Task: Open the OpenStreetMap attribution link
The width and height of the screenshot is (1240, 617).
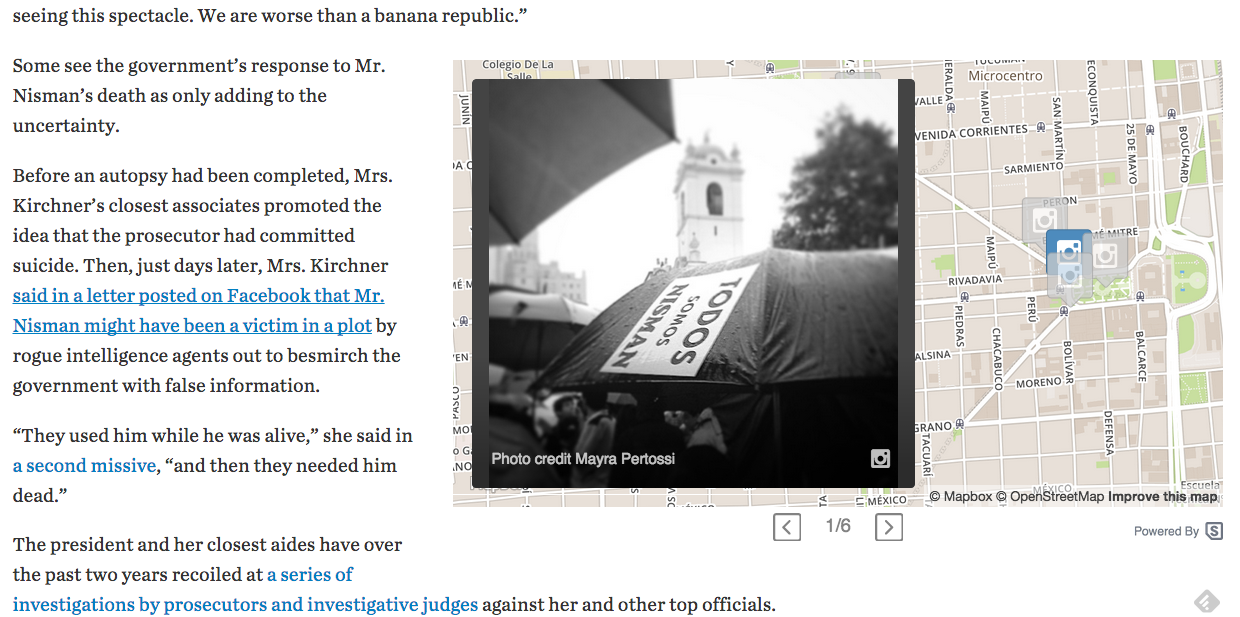Action: pyautogui.click(x=1050, y=497)
